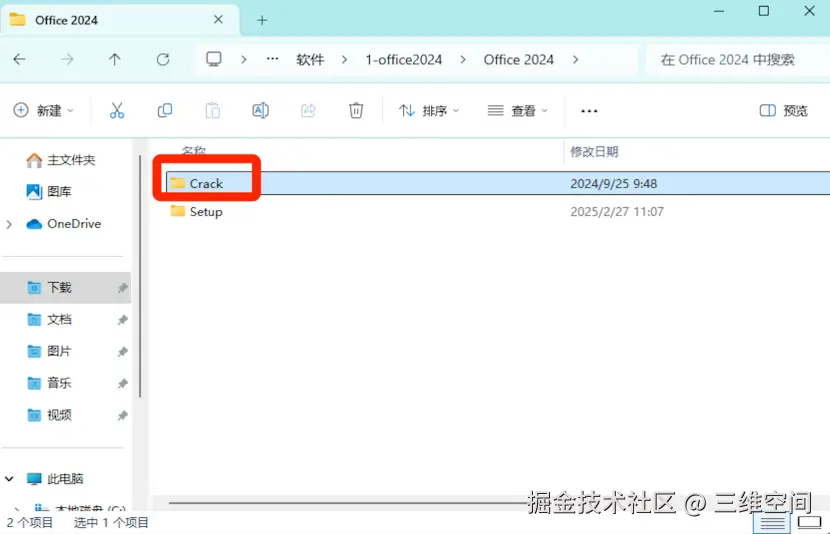Add a new Explorer tab
Viewport: 830px width, 534px height.
point(262,20)
